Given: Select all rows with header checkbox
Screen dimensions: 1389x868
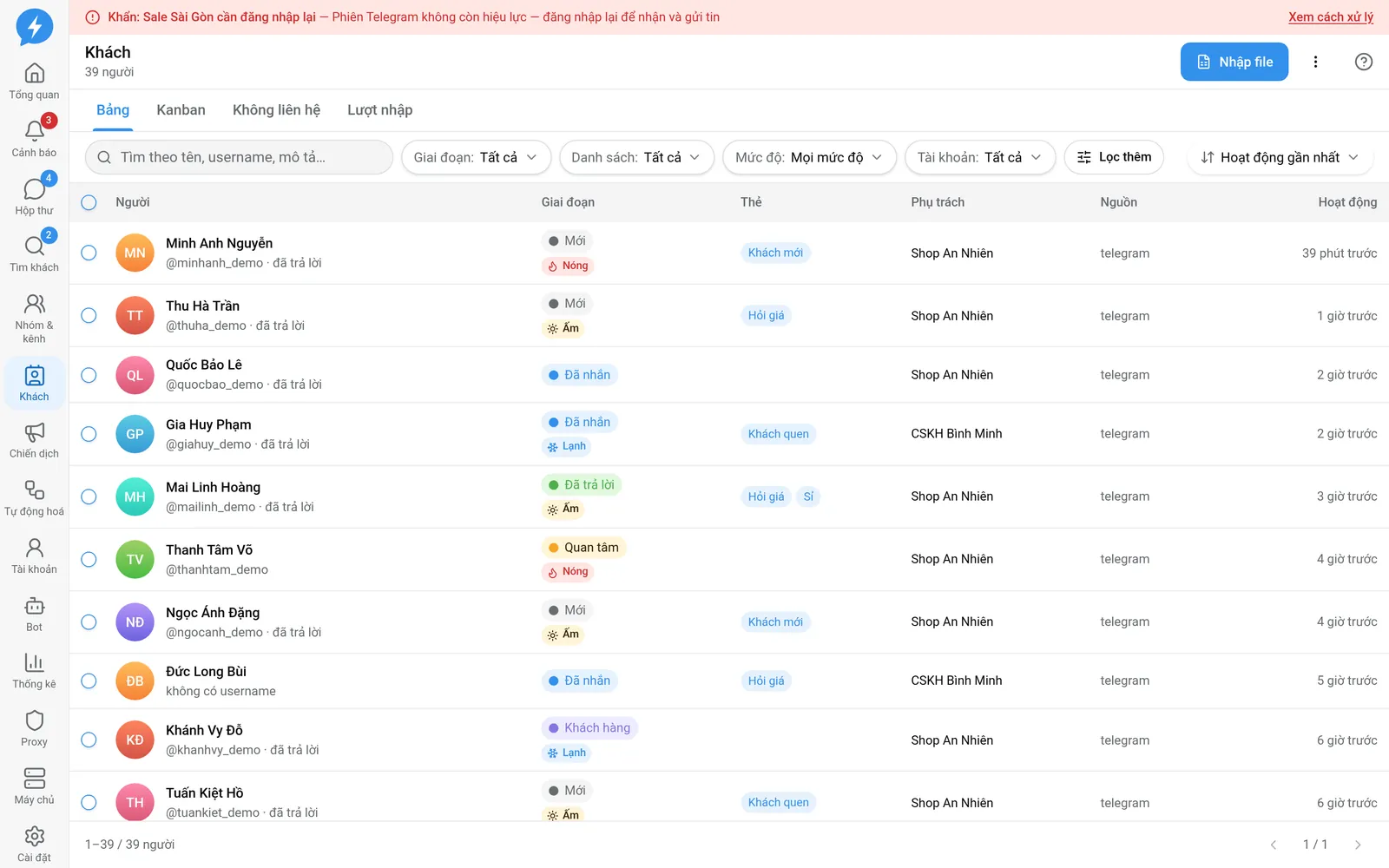Looking at the screenshot, I should 89,202.
